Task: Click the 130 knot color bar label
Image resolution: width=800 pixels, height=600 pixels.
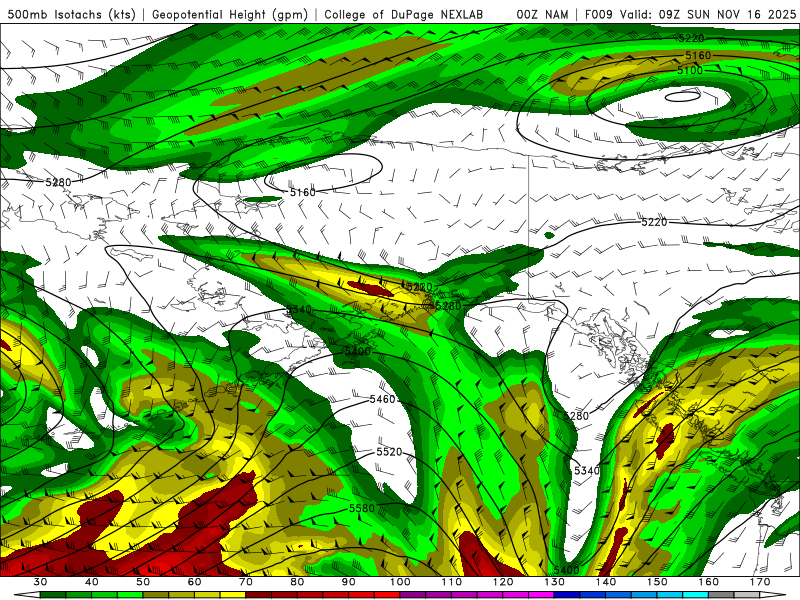Action: (555, 582)
